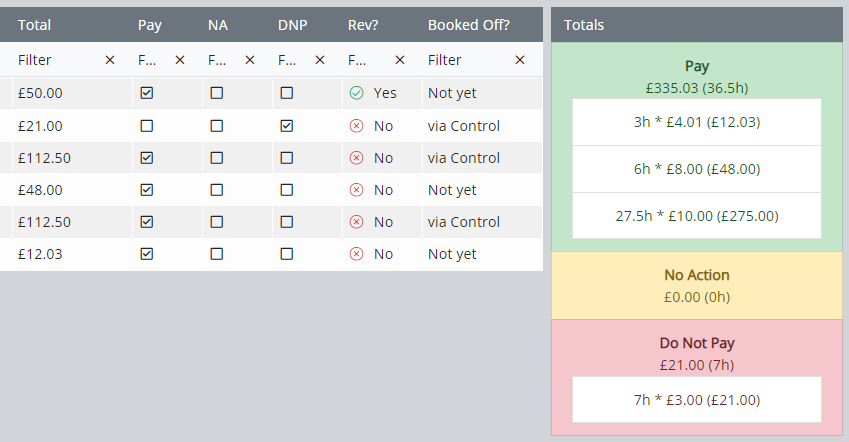Tick NA checkbox in £48.00 row
Image resolution: width=849 pixels, height=442 pixels.
coord(217,190)
